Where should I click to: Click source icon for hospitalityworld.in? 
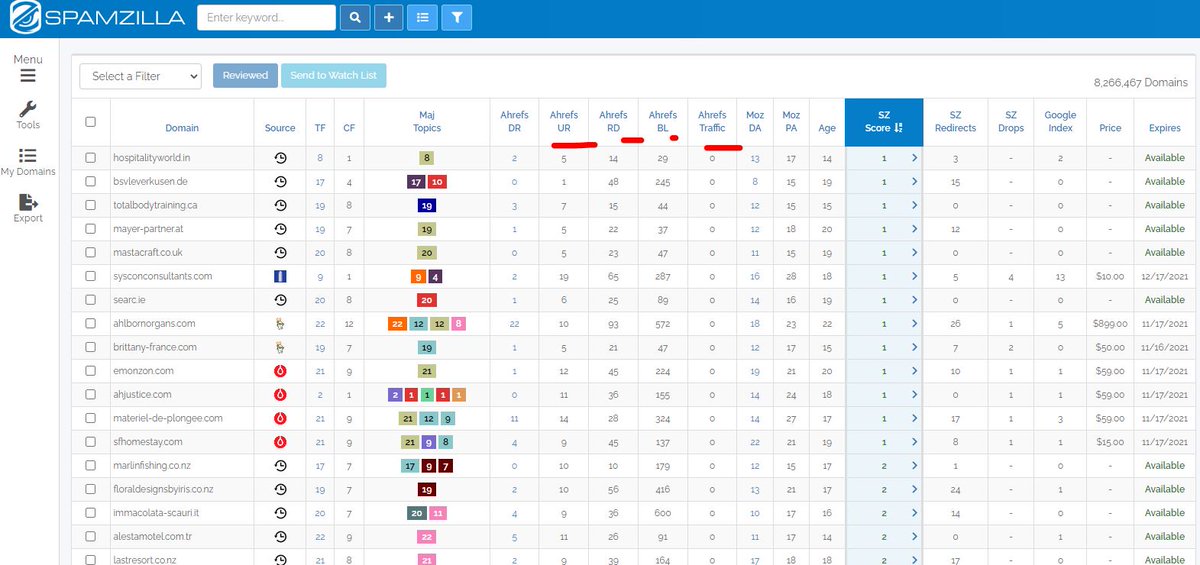pos(280,158)
